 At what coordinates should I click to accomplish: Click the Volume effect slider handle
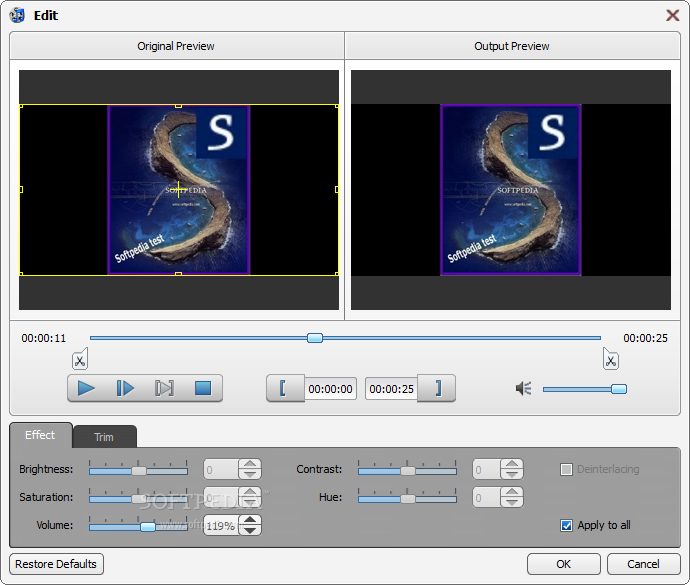[x=148, y=527]
